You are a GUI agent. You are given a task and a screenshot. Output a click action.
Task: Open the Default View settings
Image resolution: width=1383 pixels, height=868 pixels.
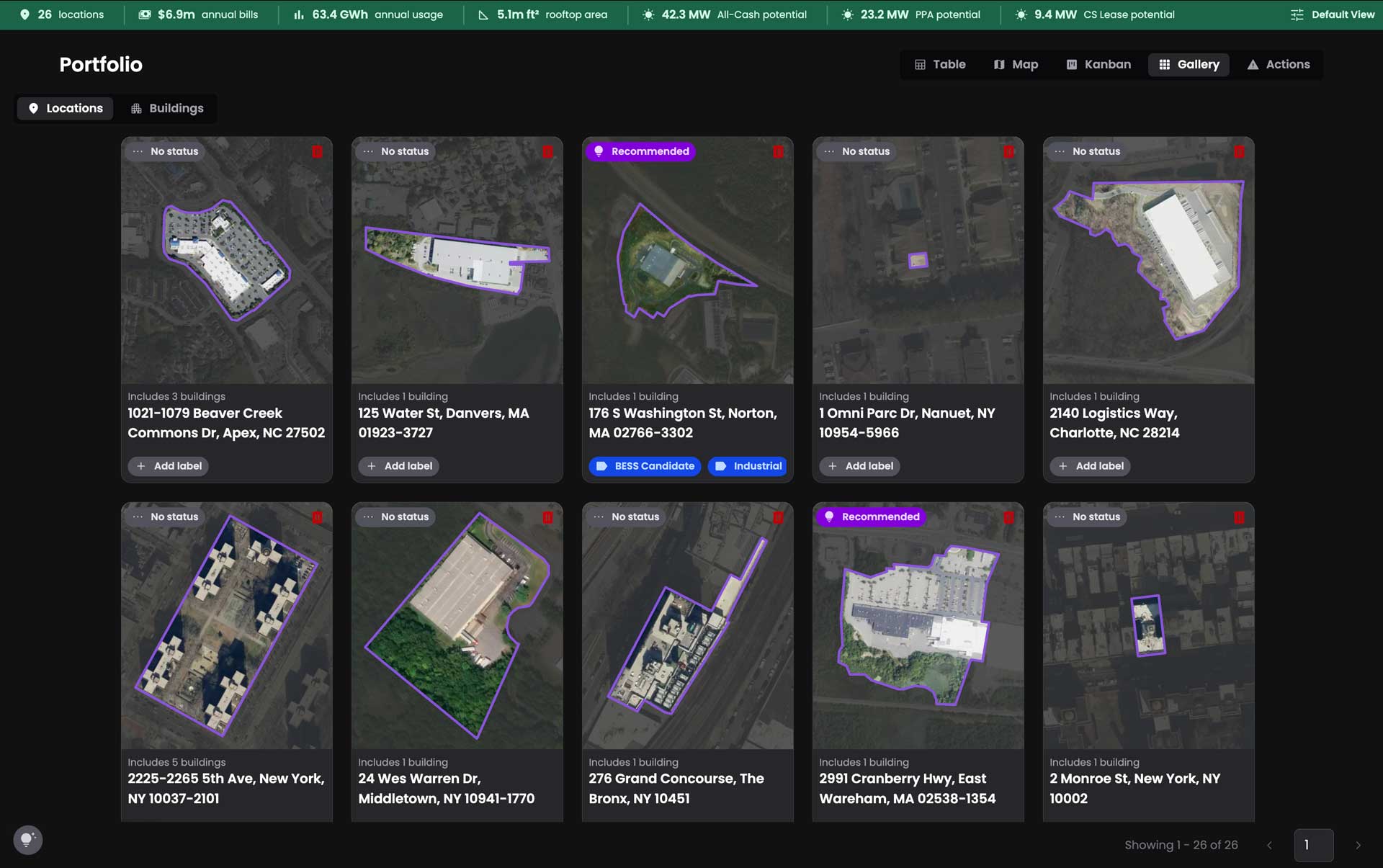(x=1333, y=14)
